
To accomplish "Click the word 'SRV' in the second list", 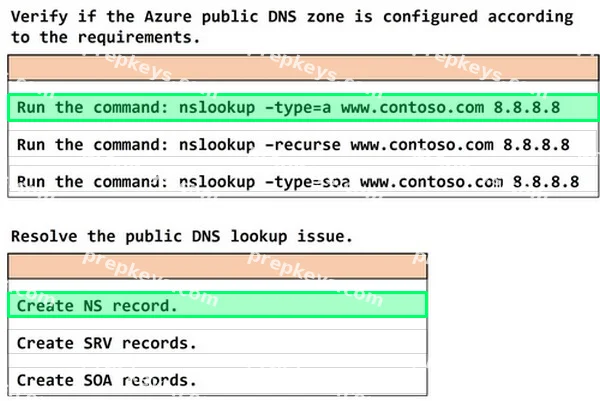I will [x=98, y=343].
